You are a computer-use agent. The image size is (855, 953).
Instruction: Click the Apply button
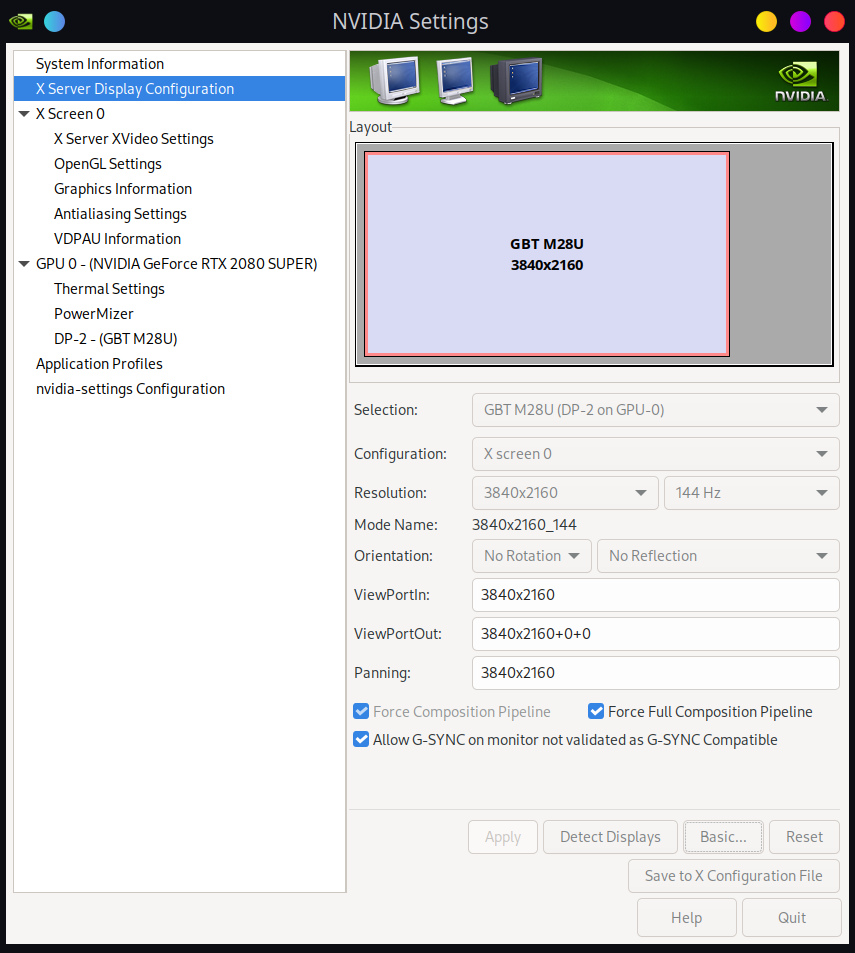[x=503, y=837]
